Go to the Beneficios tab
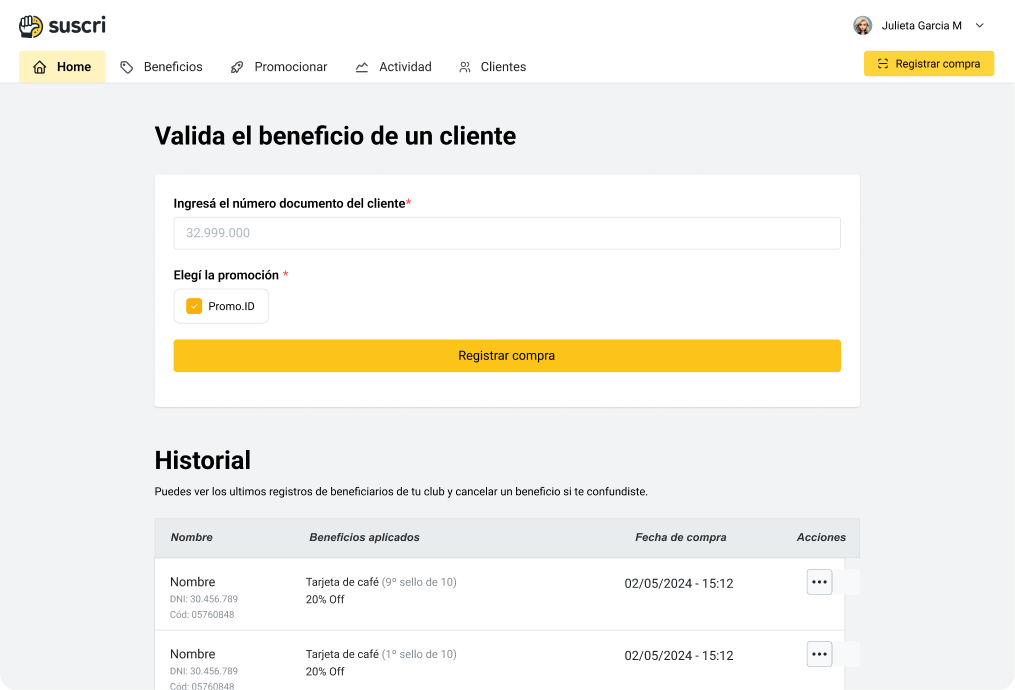The height and width of the screenshot is (690, 1015). pos(172,67)
